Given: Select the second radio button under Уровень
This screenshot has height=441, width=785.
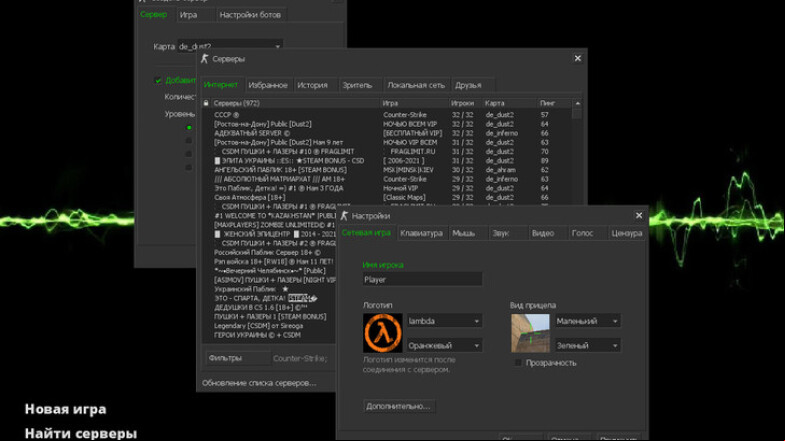Looking at the screenshot, I should tap(189, 141).
